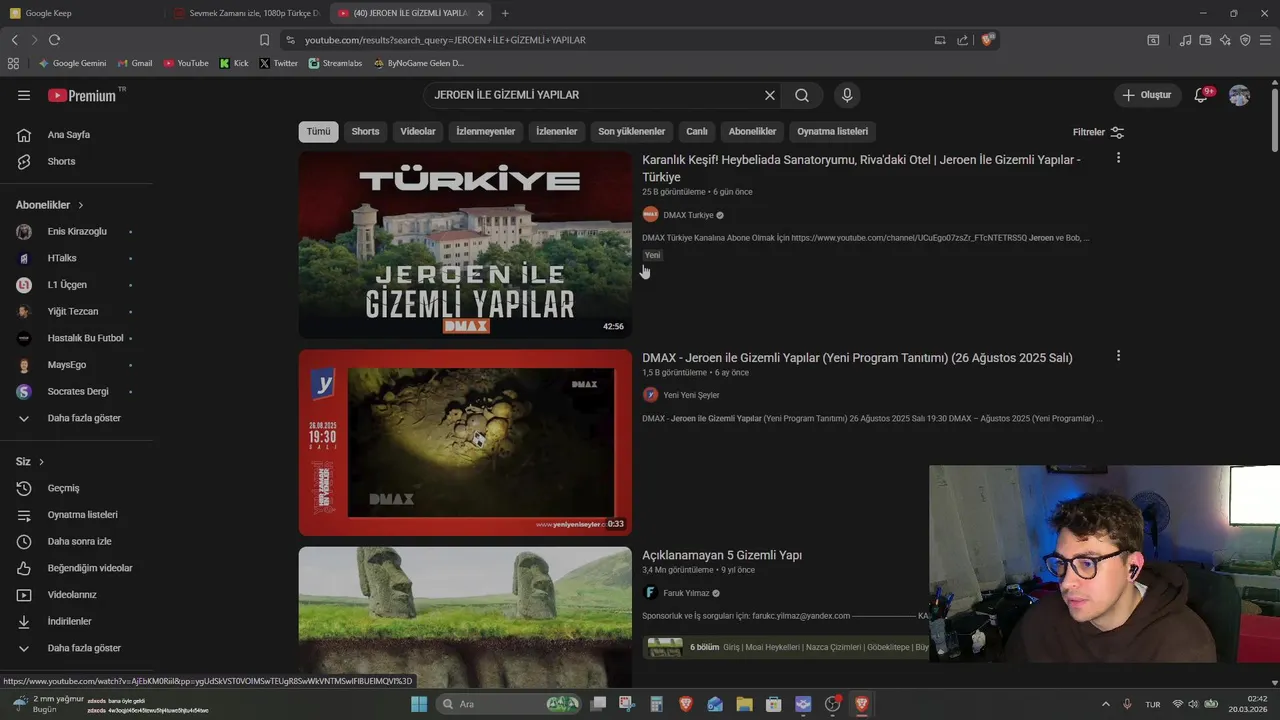
Task: Open Açıklanamayan 5 Gizemli Yapı title
Action: click(722, 555)
